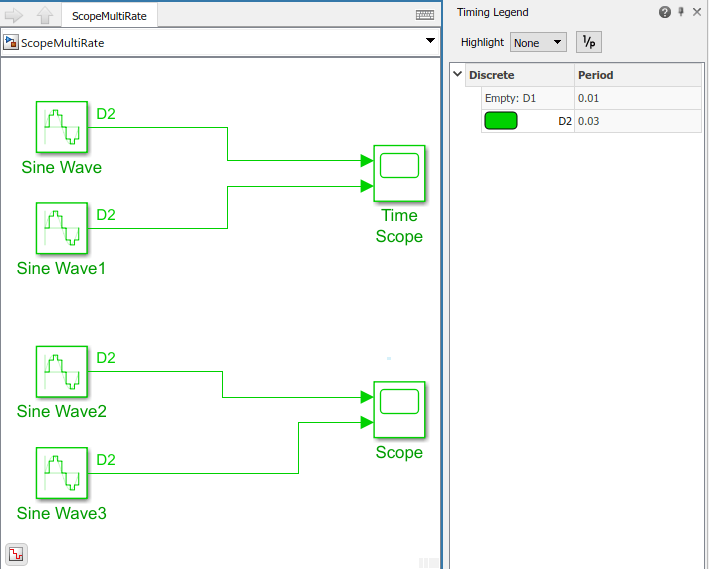Click the navigate up arrow icon
This screenshot has height=569, width=709.
click(45, 15)
